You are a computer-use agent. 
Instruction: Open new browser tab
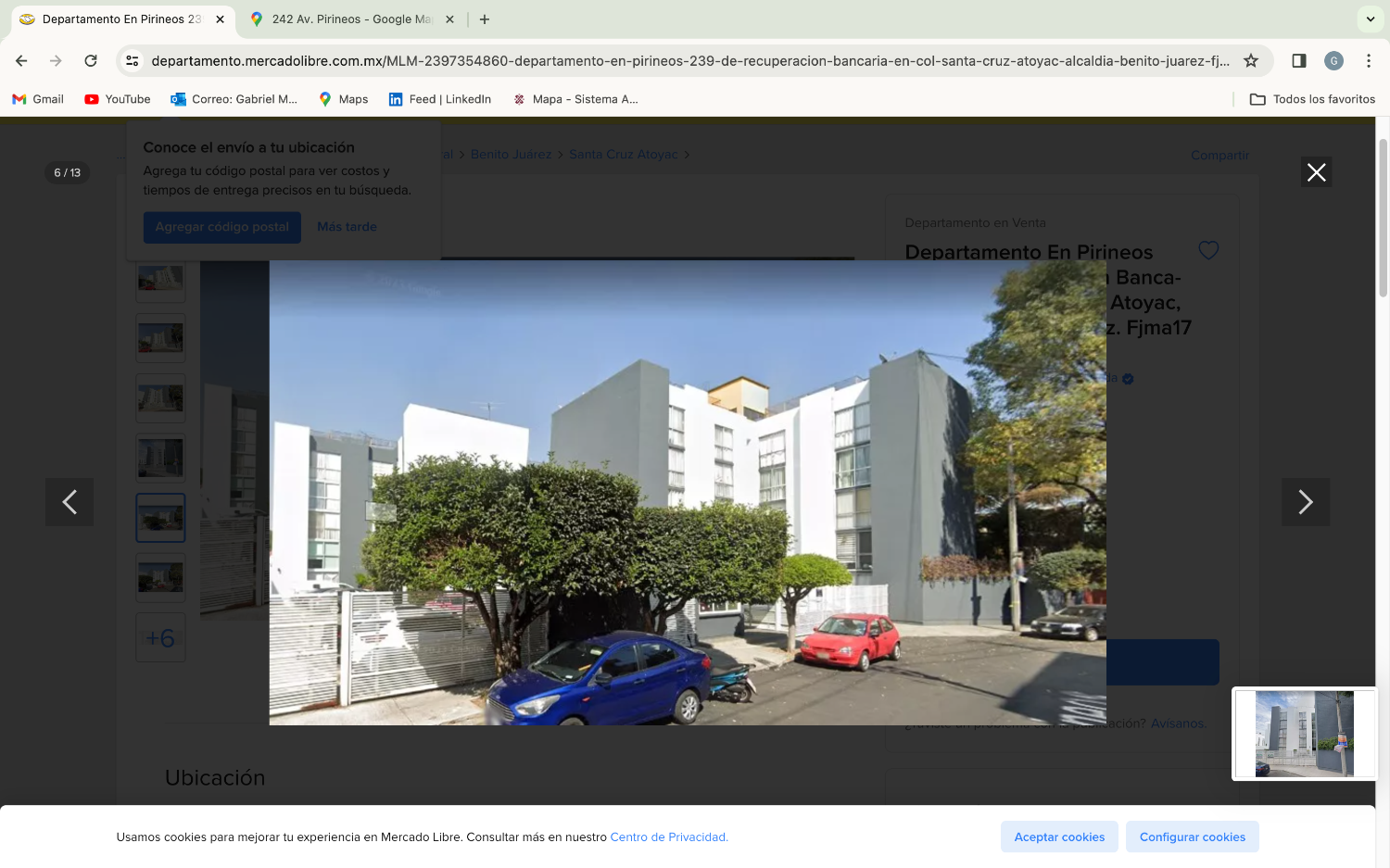pos(485,19)
